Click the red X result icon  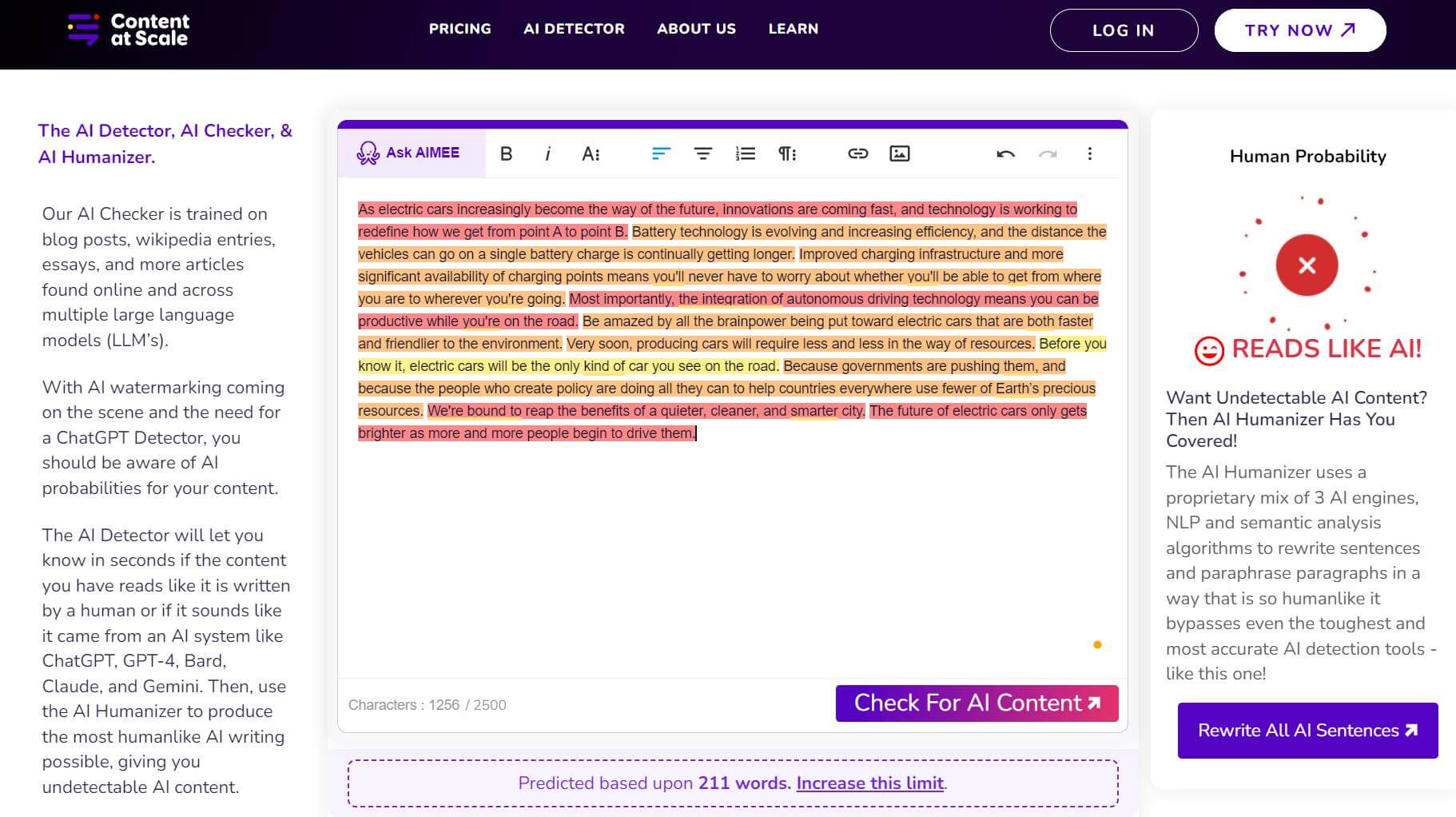tap(1307, 265)
